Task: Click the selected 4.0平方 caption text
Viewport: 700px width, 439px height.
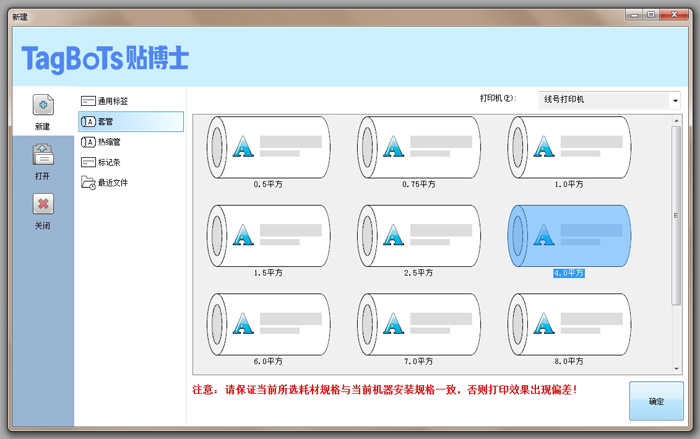Action: 569,273
